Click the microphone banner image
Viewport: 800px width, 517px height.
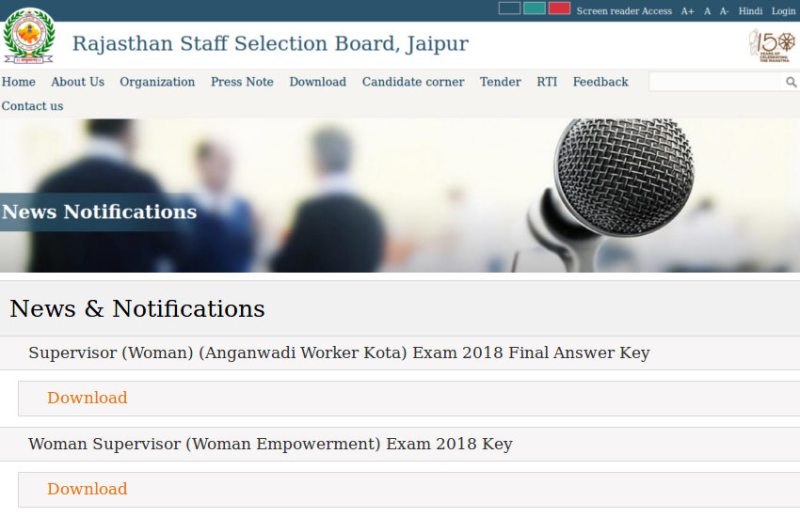[400, 195]
